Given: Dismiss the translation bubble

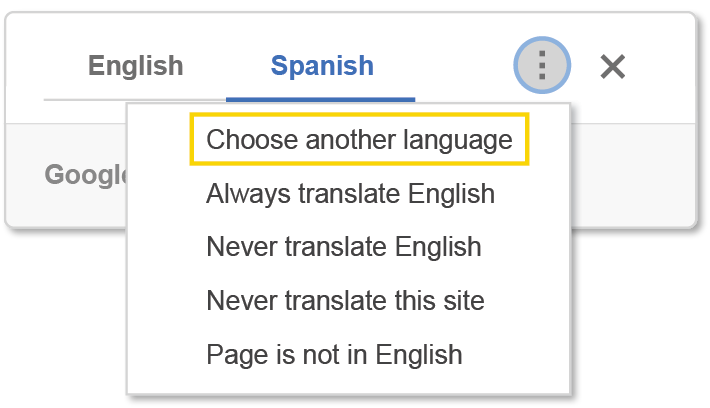Looking at the screenshot, I should click(x=612, y=67).
